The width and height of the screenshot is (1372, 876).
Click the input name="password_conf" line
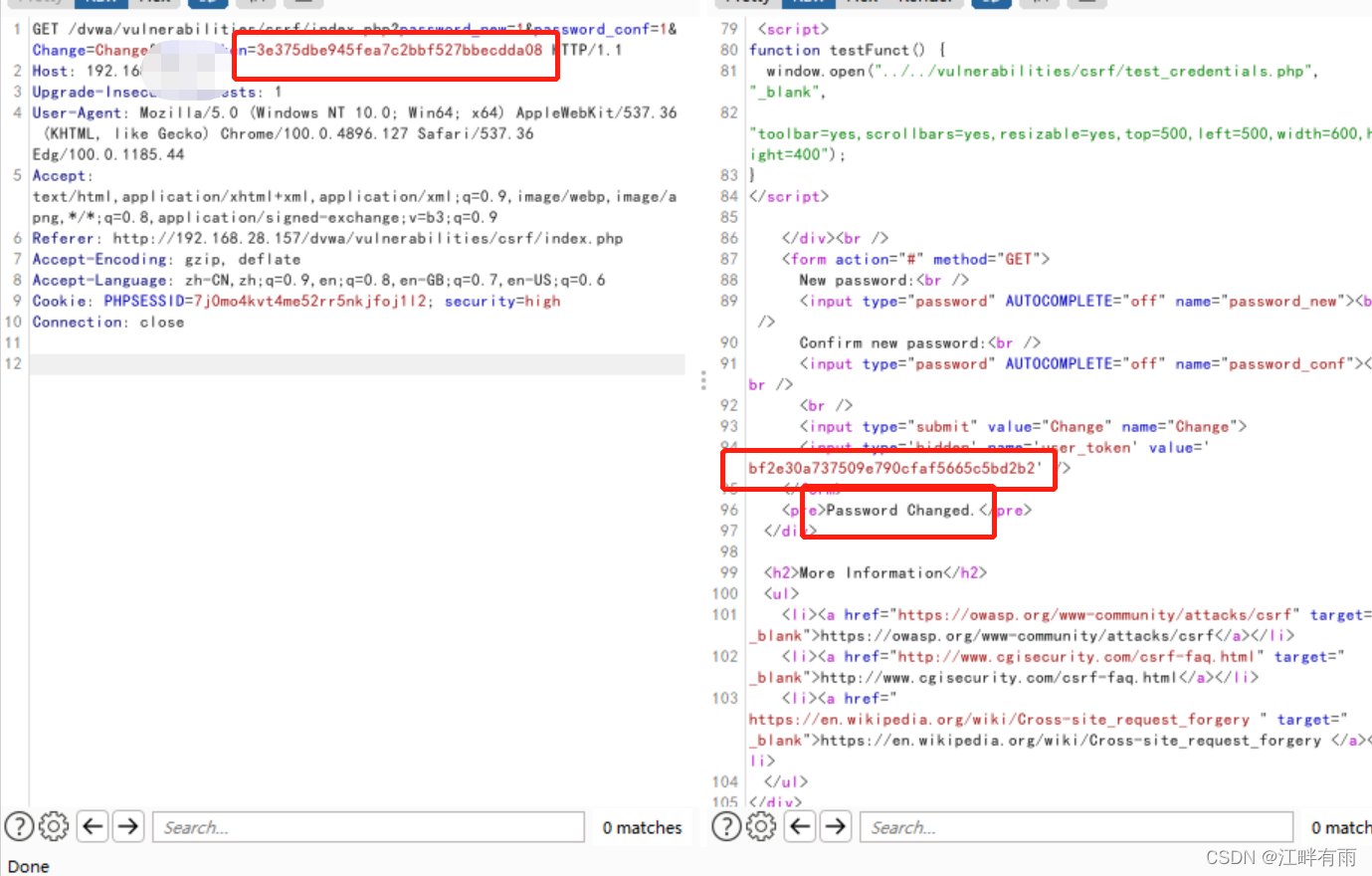click(x=1085, y=363)
